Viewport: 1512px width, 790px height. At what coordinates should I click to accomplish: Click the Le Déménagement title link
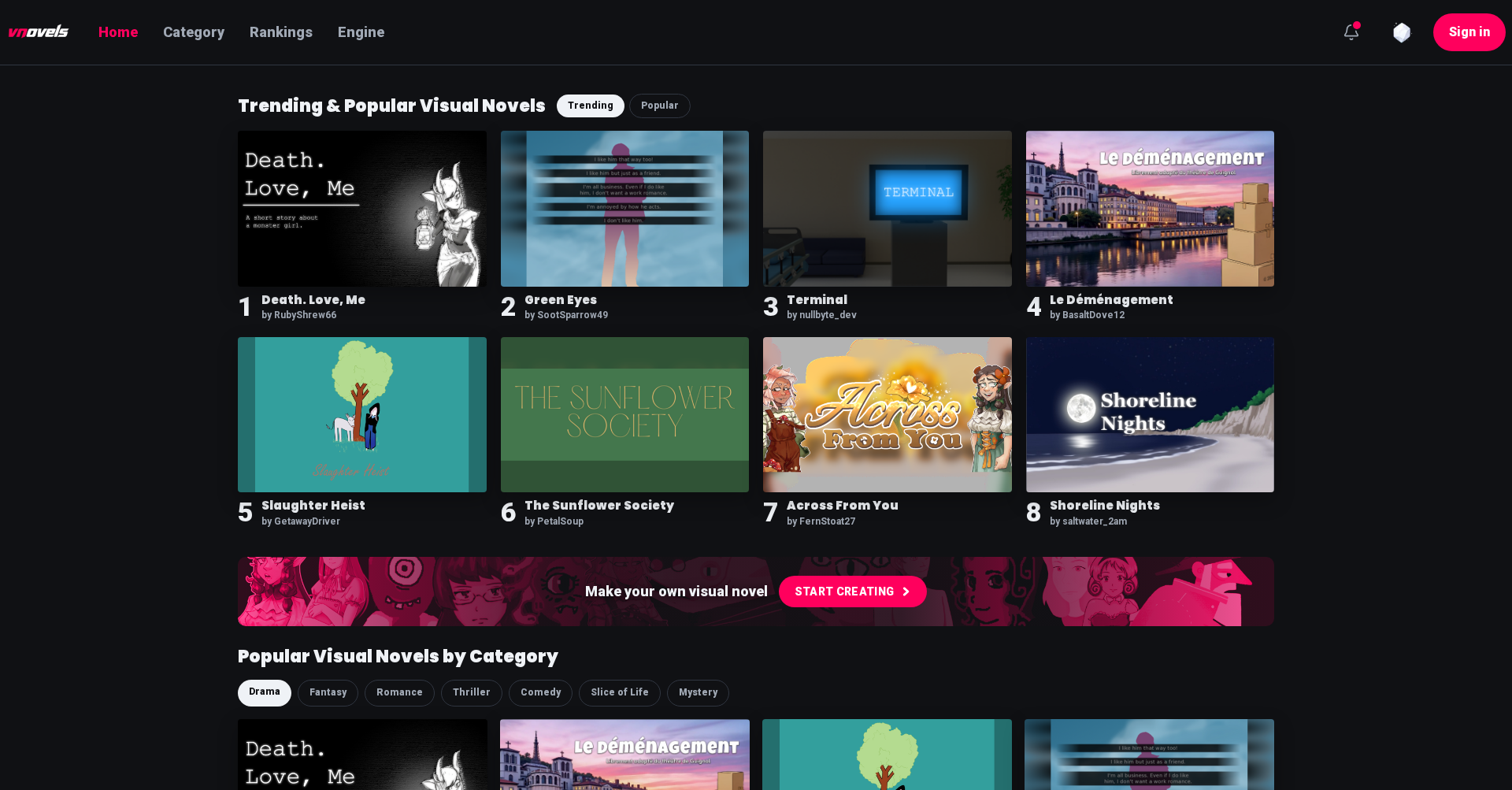point(1111,300)
